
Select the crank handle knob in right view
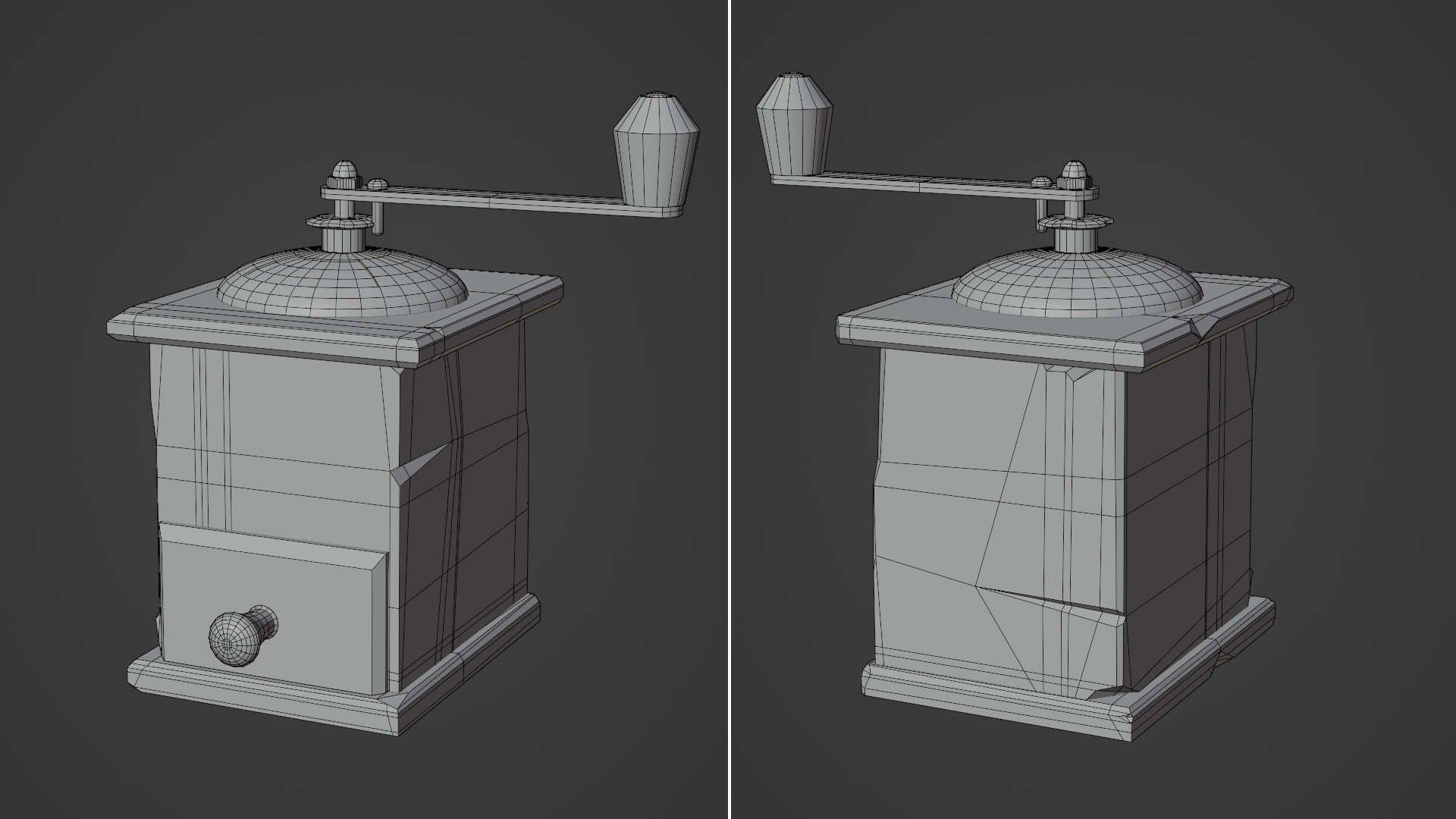pos(794,124)
